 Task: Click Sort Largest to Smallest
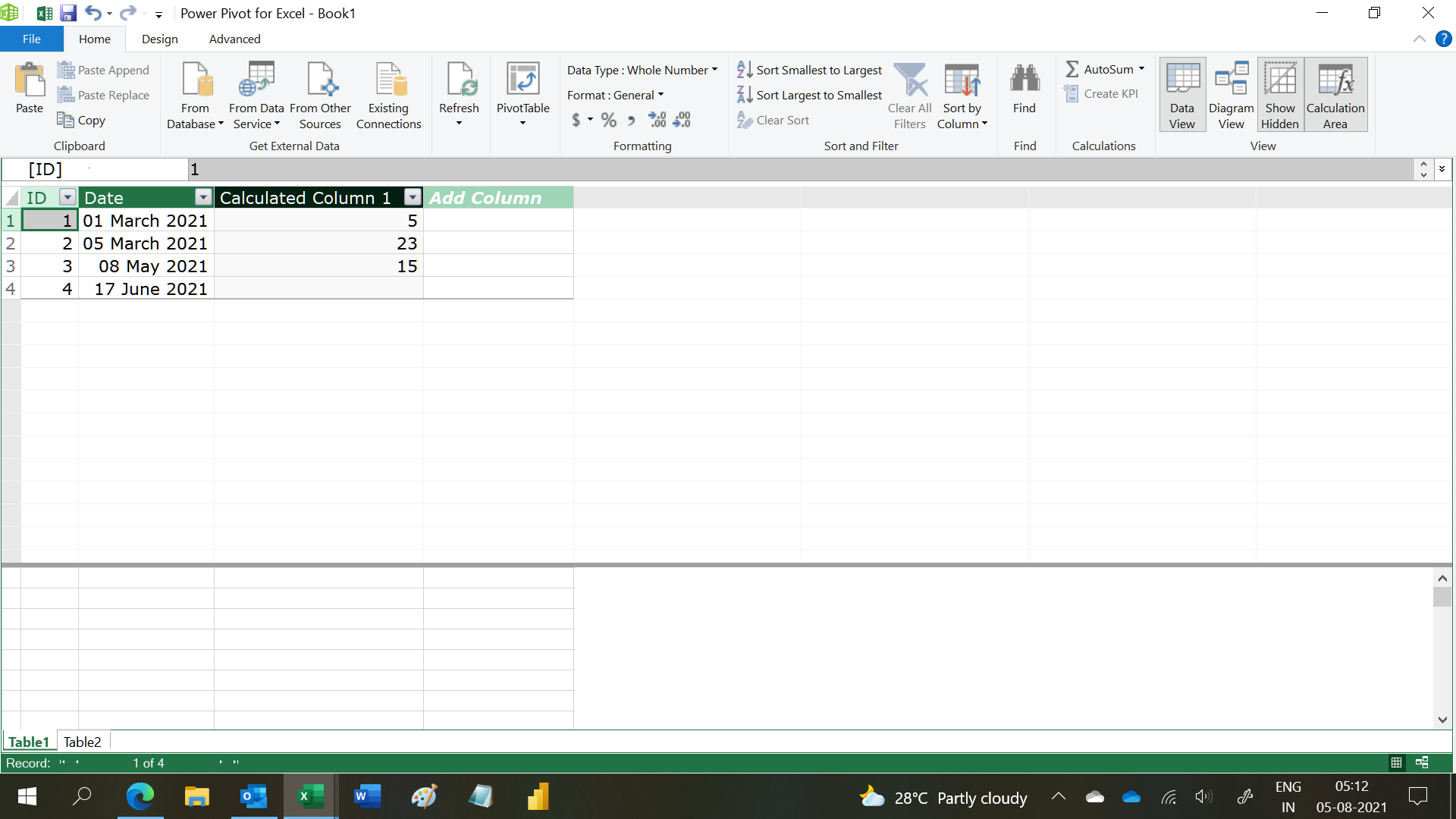(810, 95)
